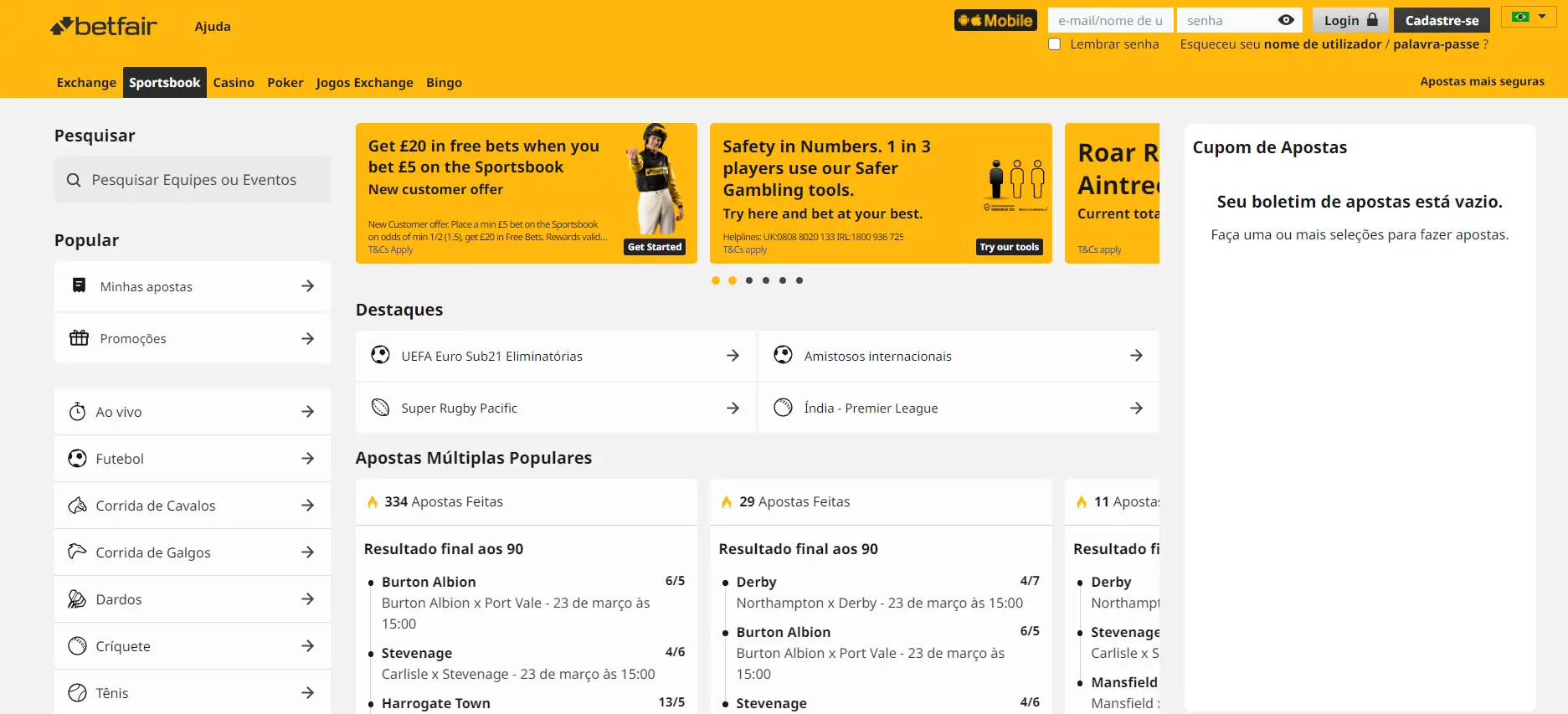The image size is (1568, 714).
Task: Open Super Rugby Pacific arrow
Action: [733, 408]
